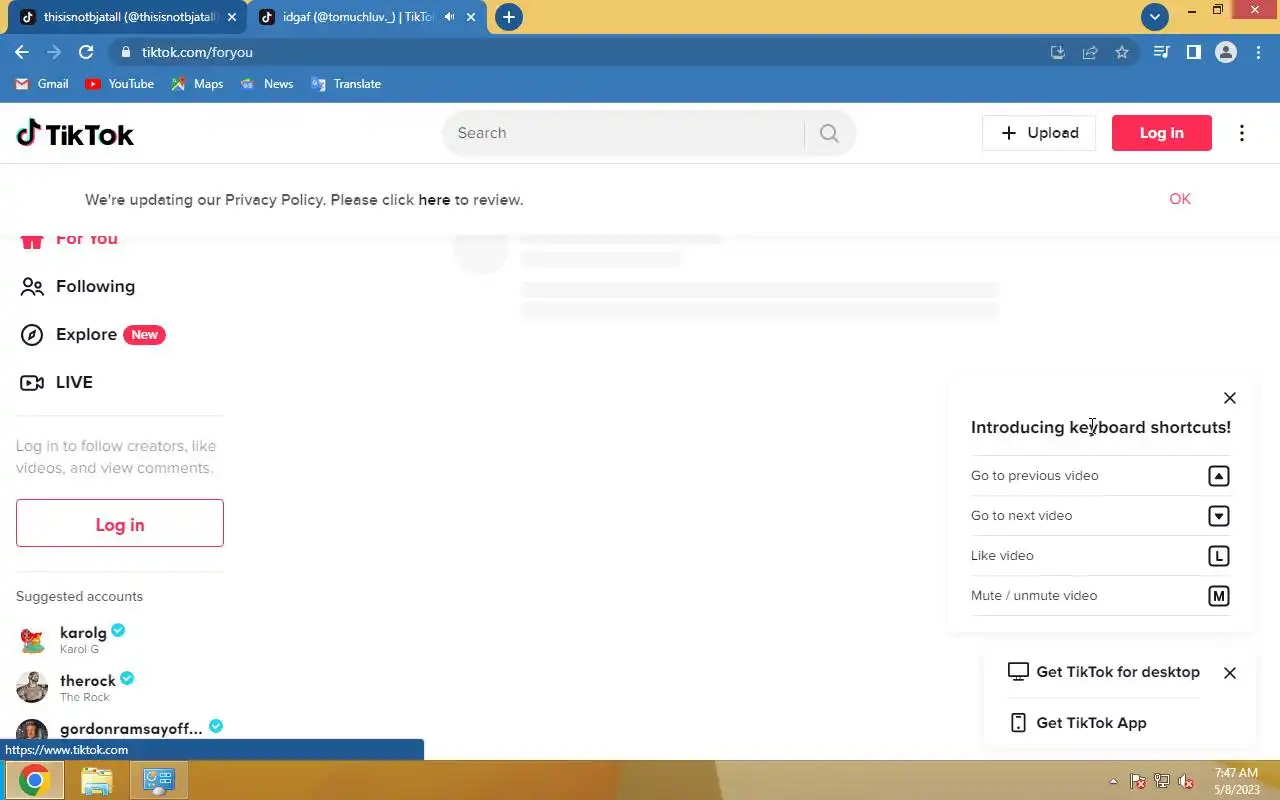The image size is (1280, 800).
Task: Close the thisisnotbjatall tab
Action: point(232,17)
